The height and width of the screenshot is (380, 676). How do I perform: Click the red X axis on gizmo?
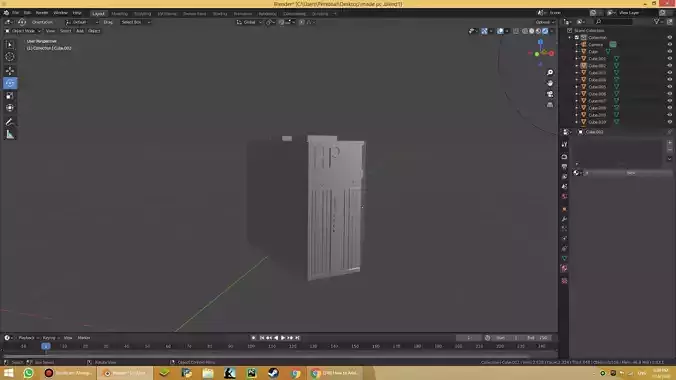551,53
